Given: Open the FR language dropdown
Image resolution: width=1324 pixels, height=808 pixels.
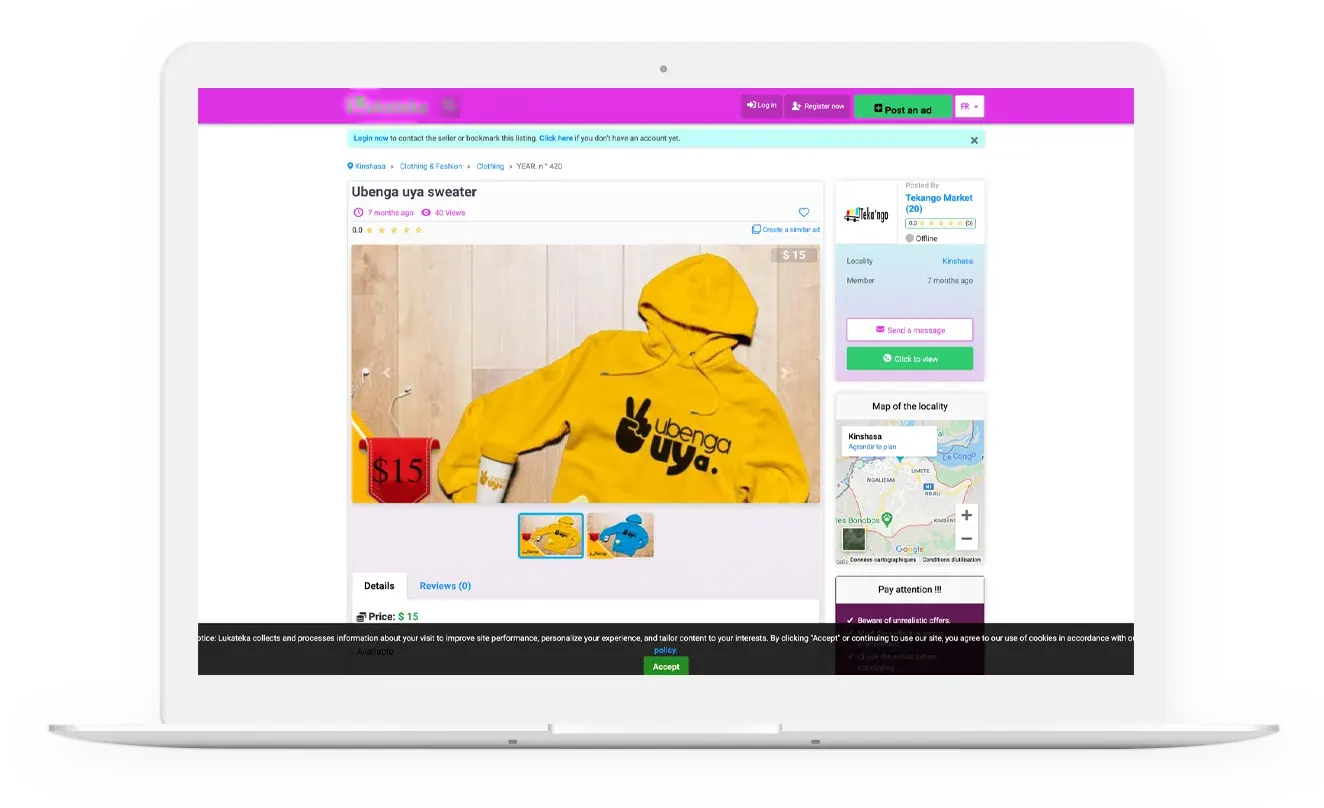Looking at the screenshot, I should (970, 106).
